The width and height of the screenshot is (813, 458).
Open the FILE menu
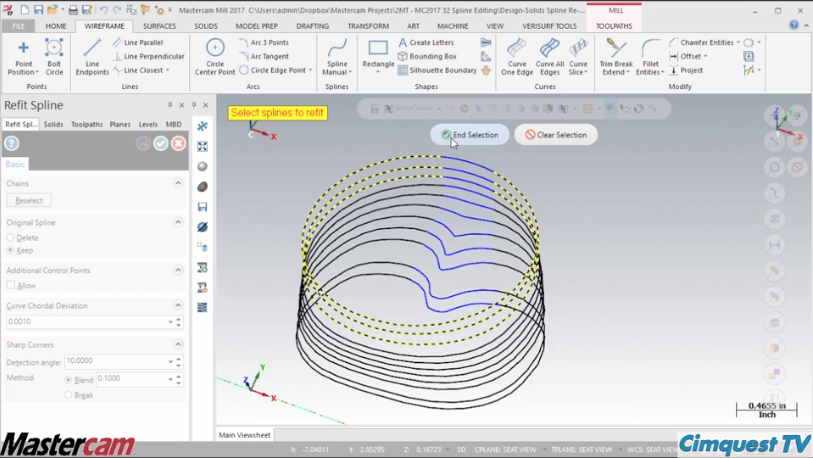(x=18, y=26)
